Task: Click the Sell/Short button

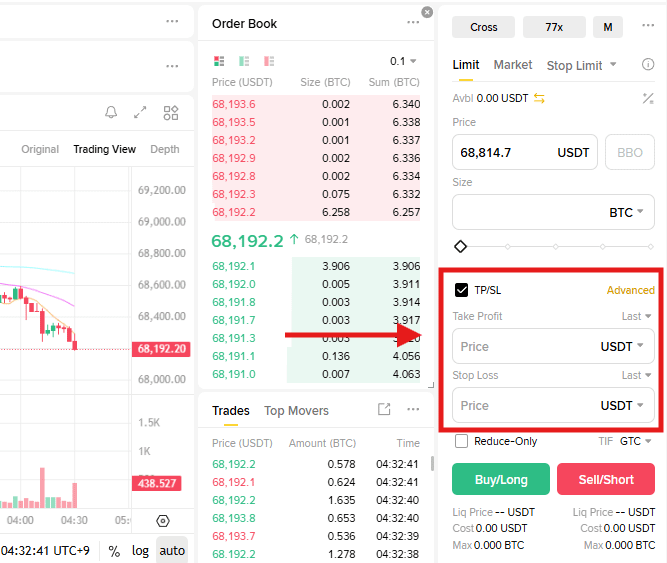Action: pyautogui.click(x=606, y=479)
